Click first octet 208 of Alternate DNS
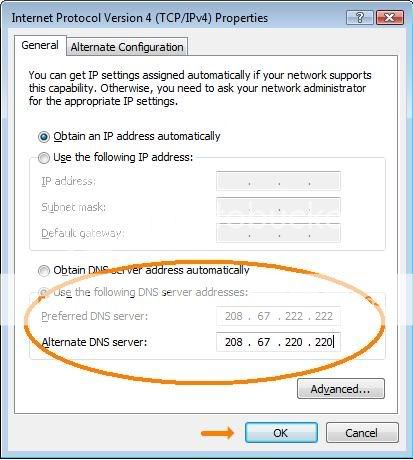This screenshot has width=413, height=460. (234, 342)
